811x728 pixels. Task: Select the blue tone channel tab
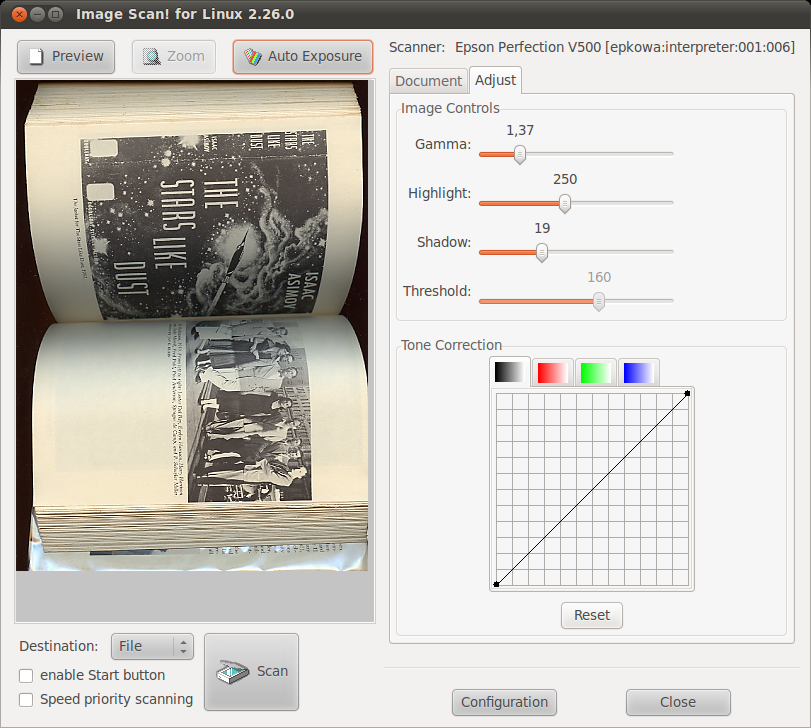tap(638, 372)
